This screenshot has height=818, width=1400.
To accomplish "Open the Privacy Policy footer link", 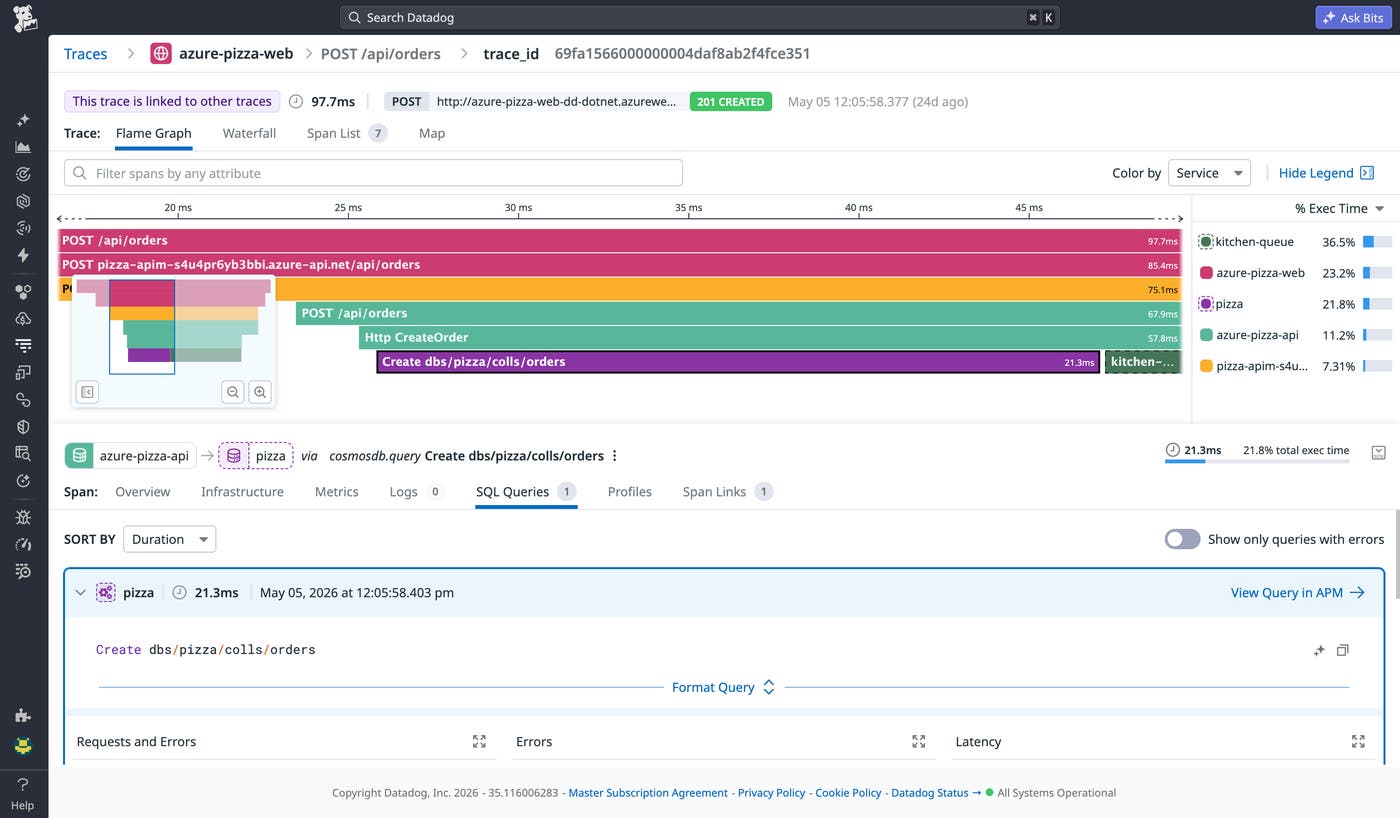I will (x=771, y=793).
